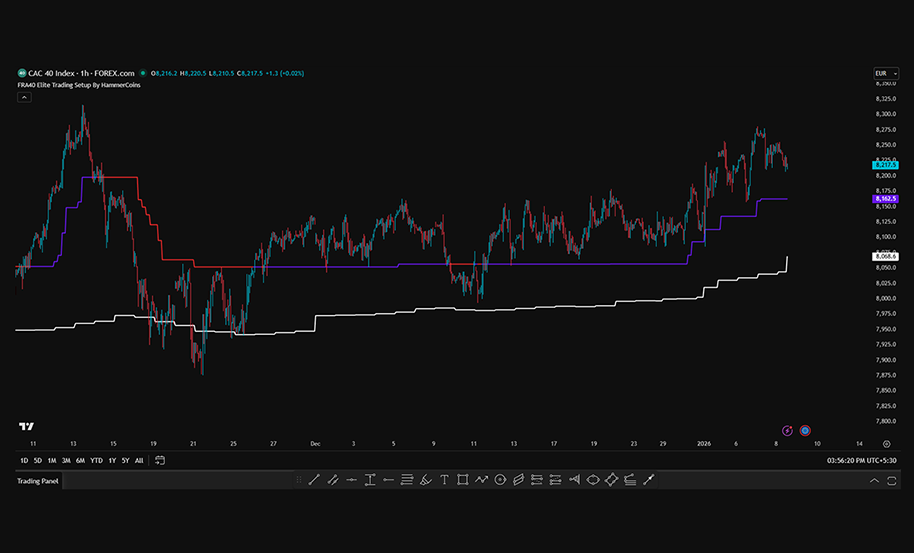914x553 pixels.
Task: Click the lightning bolt event marker
Action: pyautogui.click(x=787, y=430)
